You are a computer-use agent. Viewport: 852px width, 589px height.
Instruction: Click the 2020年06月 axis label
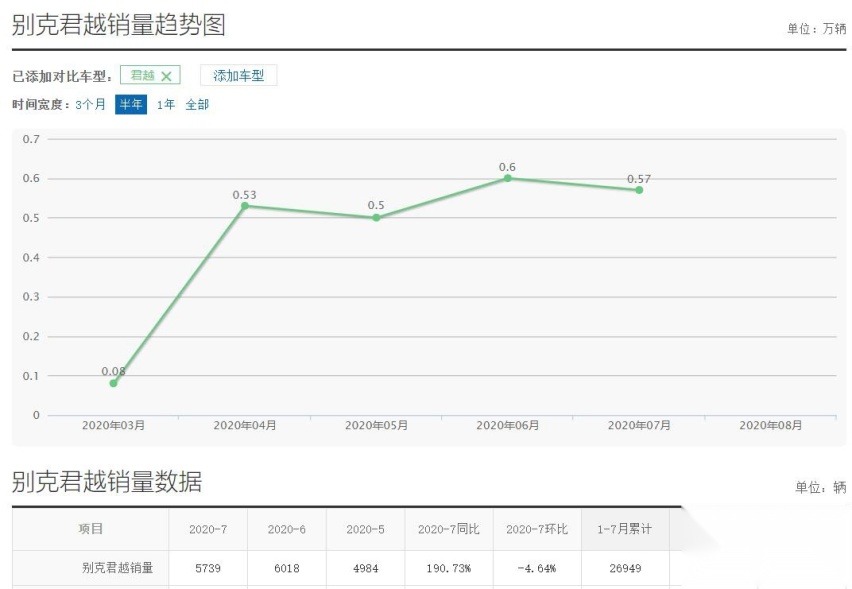508,425
